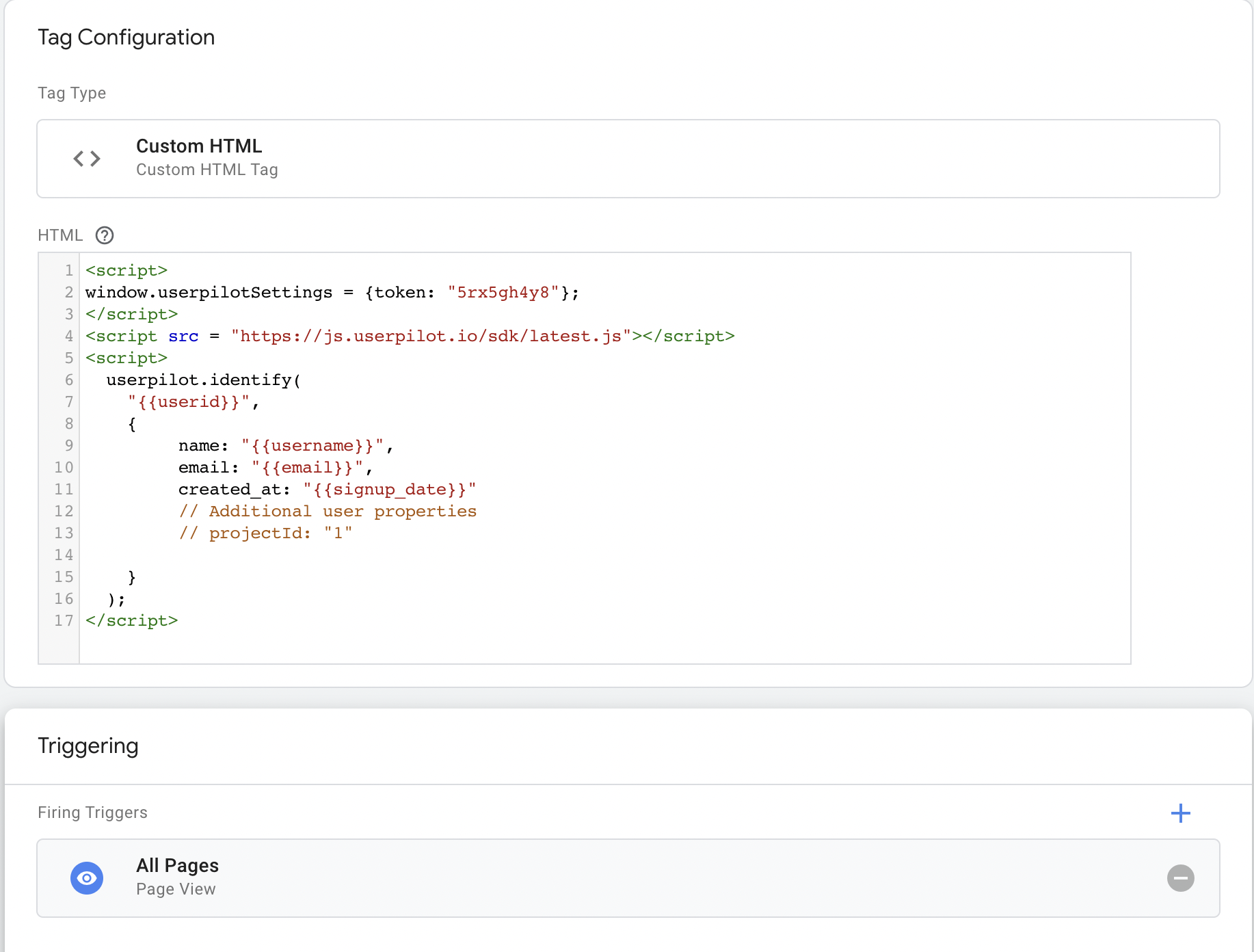Click the Custom HTML code brackets icon
This screenshot has height=952, width=1254.
[x=87, y=159]
